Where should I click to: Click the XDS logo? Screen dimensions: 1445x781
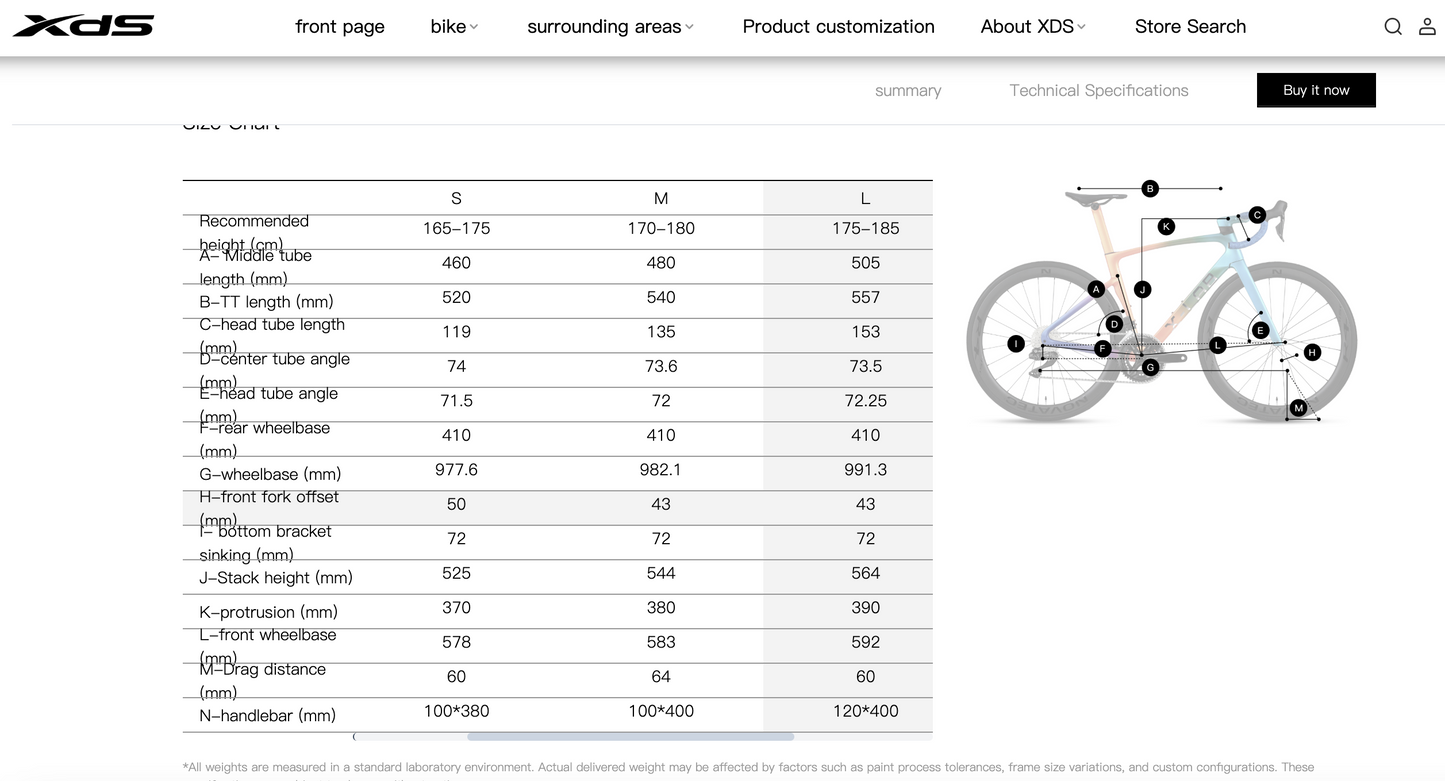[83, 26]
